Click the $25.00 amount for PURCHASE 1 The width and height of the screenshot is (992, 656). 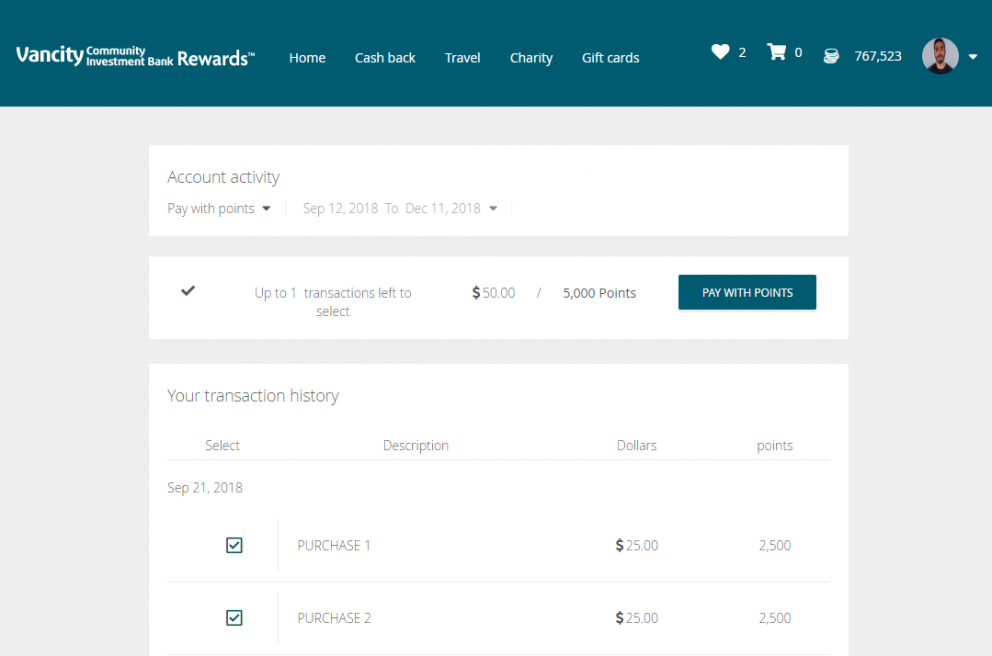point(636,545)
